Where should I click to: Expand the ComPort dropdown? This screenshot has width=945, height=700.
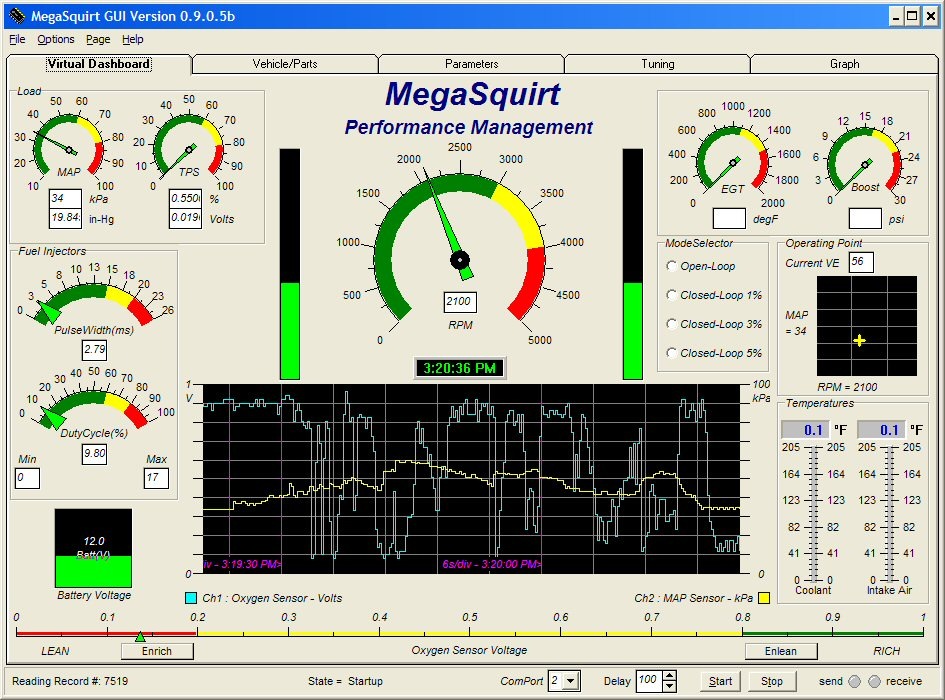point(571,681)
